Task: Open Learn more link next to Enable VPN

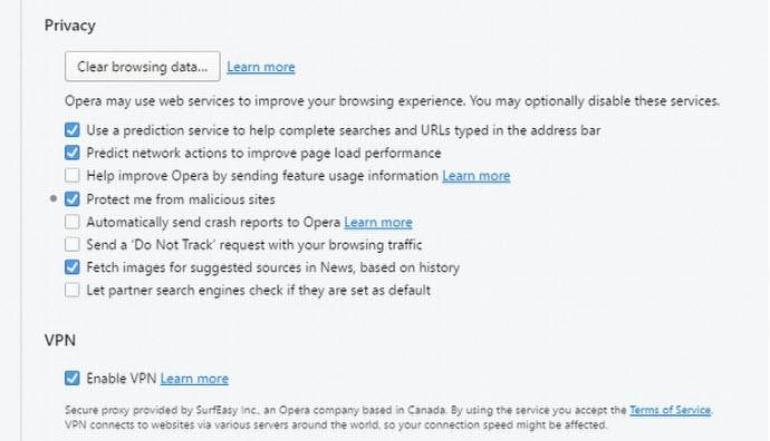Action: [194, 378]
